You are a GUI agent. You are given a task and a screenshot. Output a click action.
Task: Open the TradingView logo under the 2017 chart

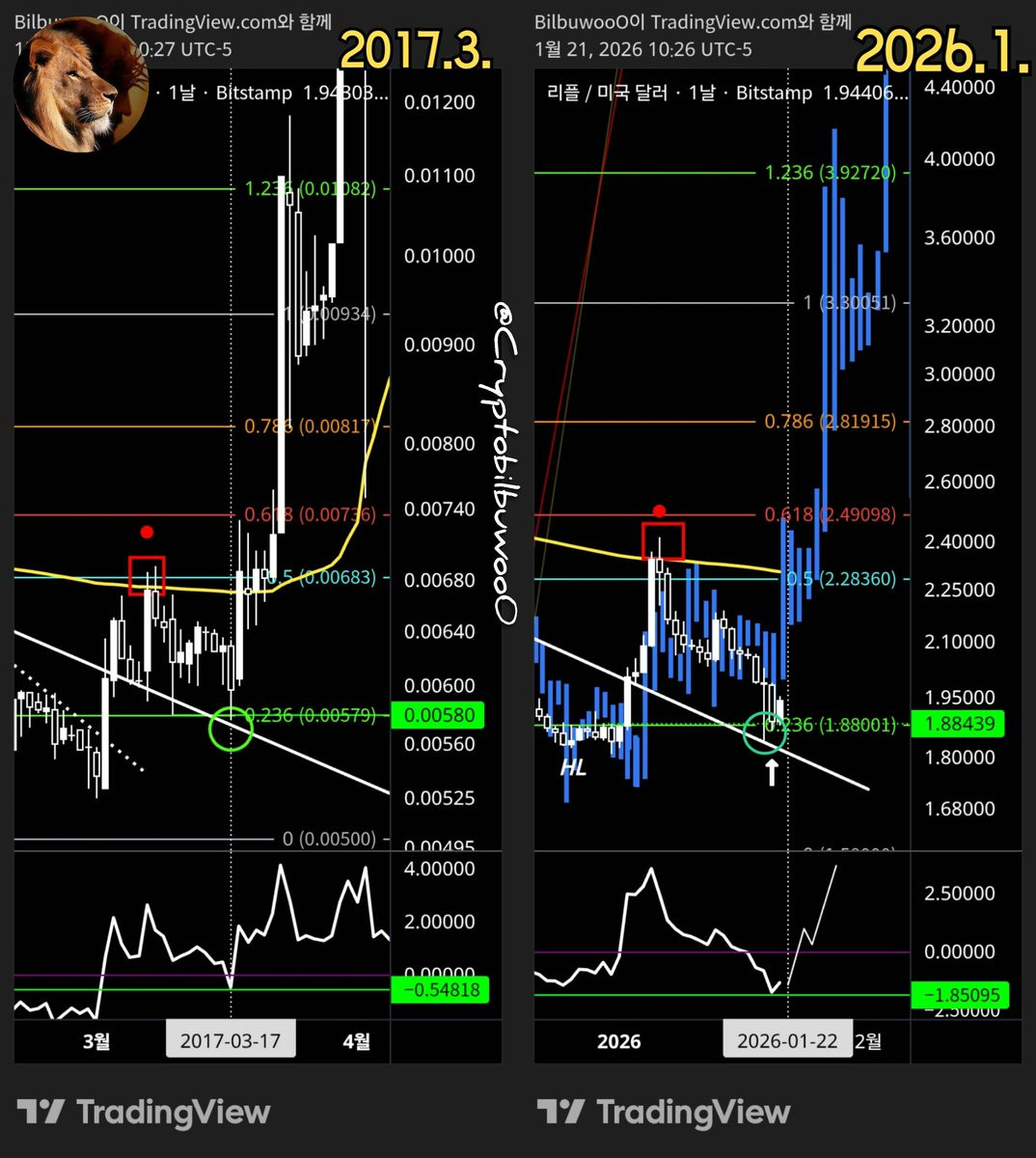coord(143,1112)
